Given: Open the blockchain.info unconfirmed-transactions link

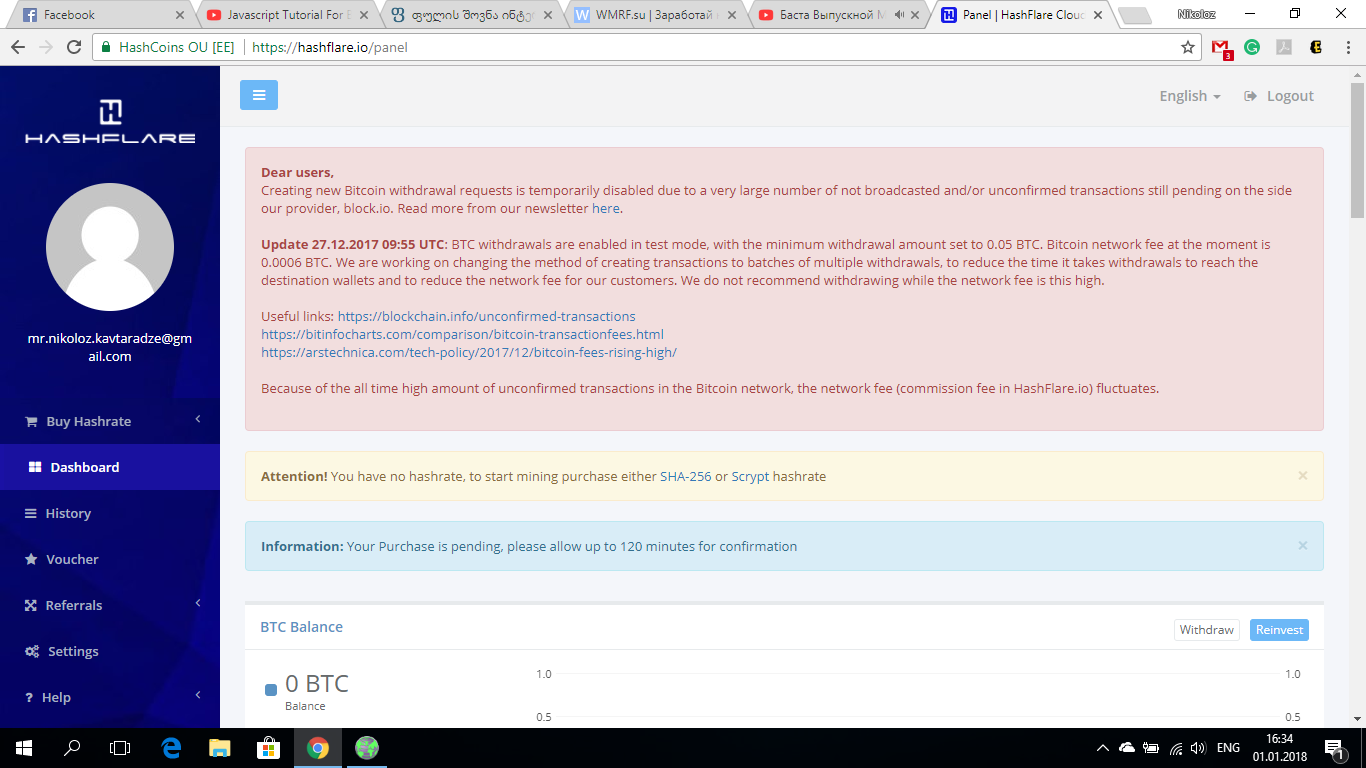Looking at the screenshot, I should (486, 316).
